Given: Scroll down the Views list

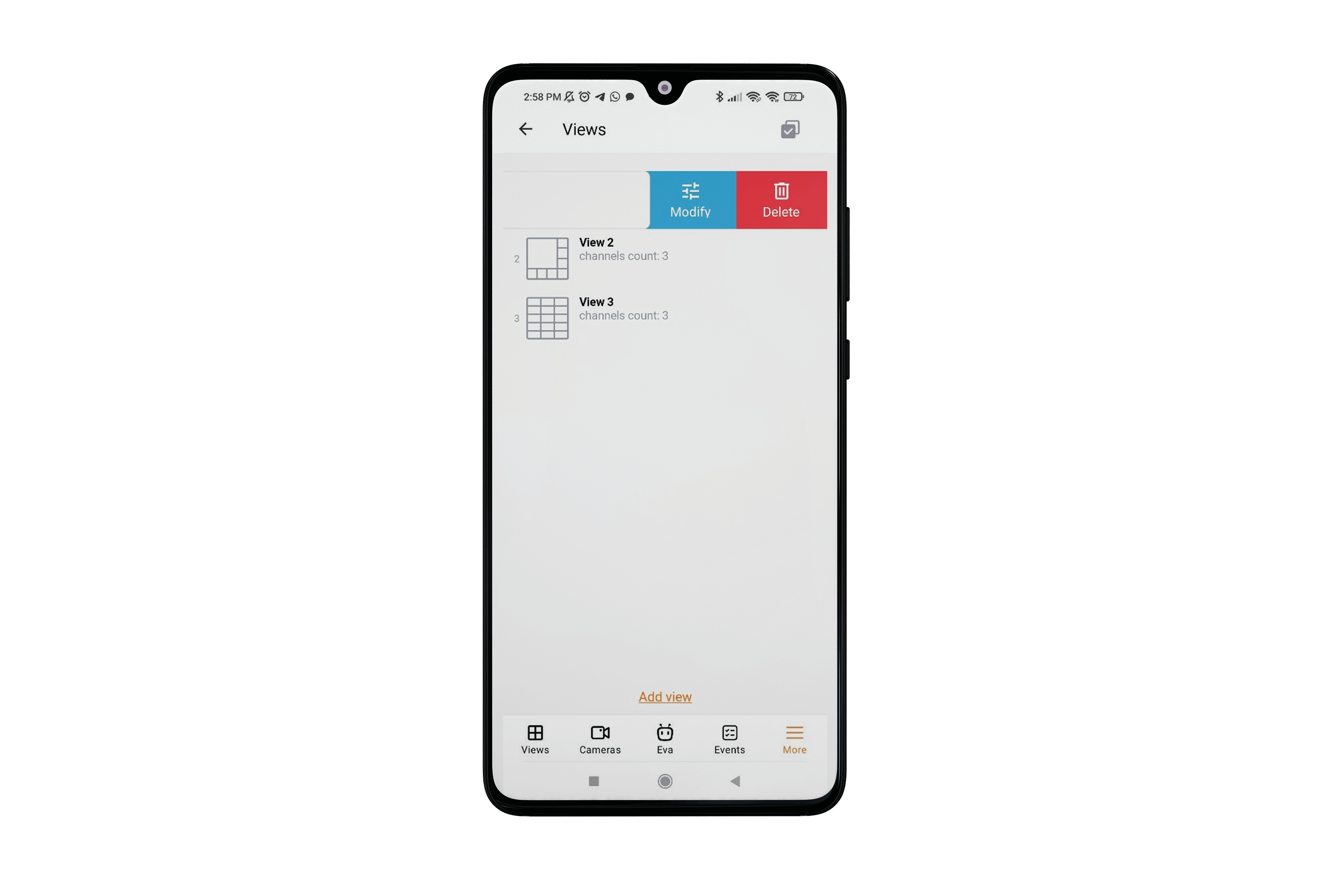Looking at the screenshot, I should pos(665,450).
